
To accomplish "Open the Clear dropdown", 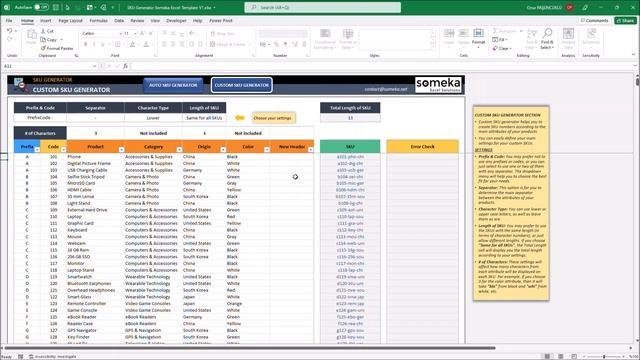I will click(502, 48).
